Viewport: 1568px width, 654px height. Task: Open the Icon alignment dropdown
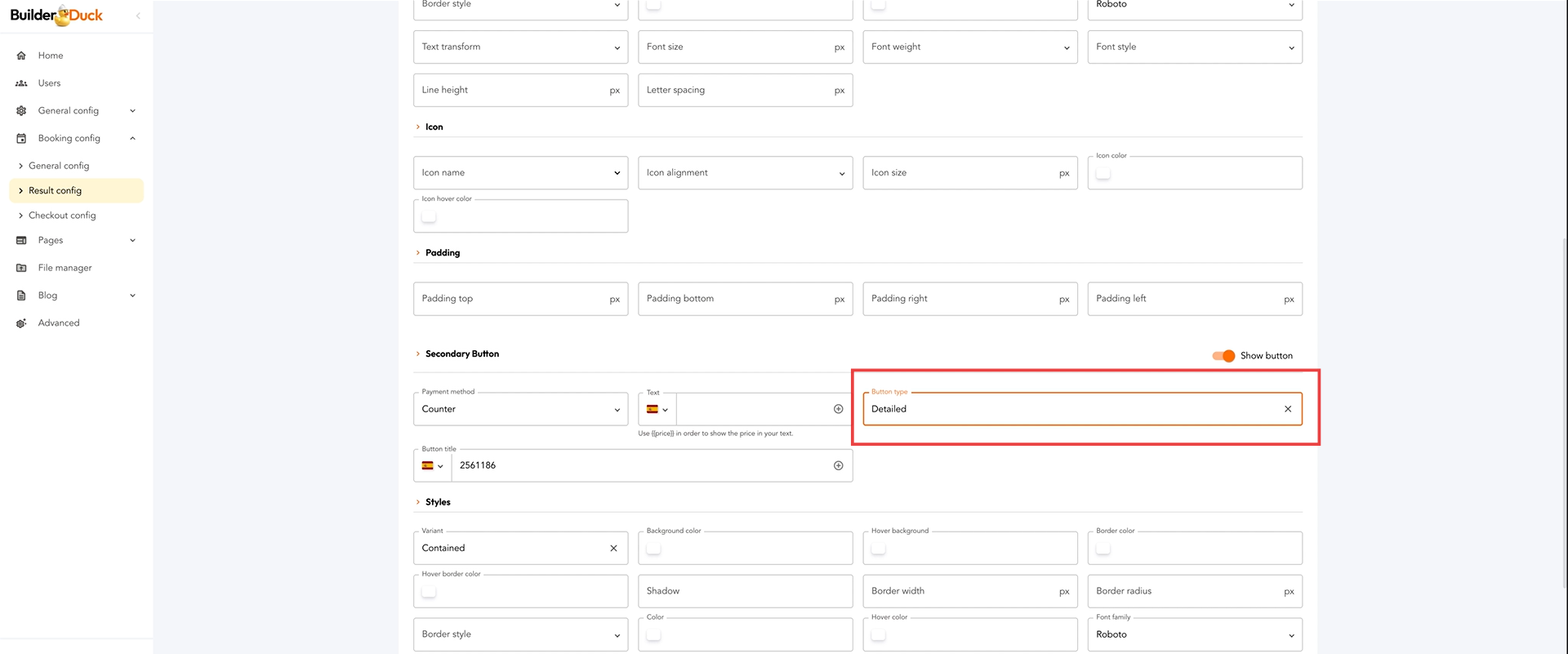pos(745,173)
